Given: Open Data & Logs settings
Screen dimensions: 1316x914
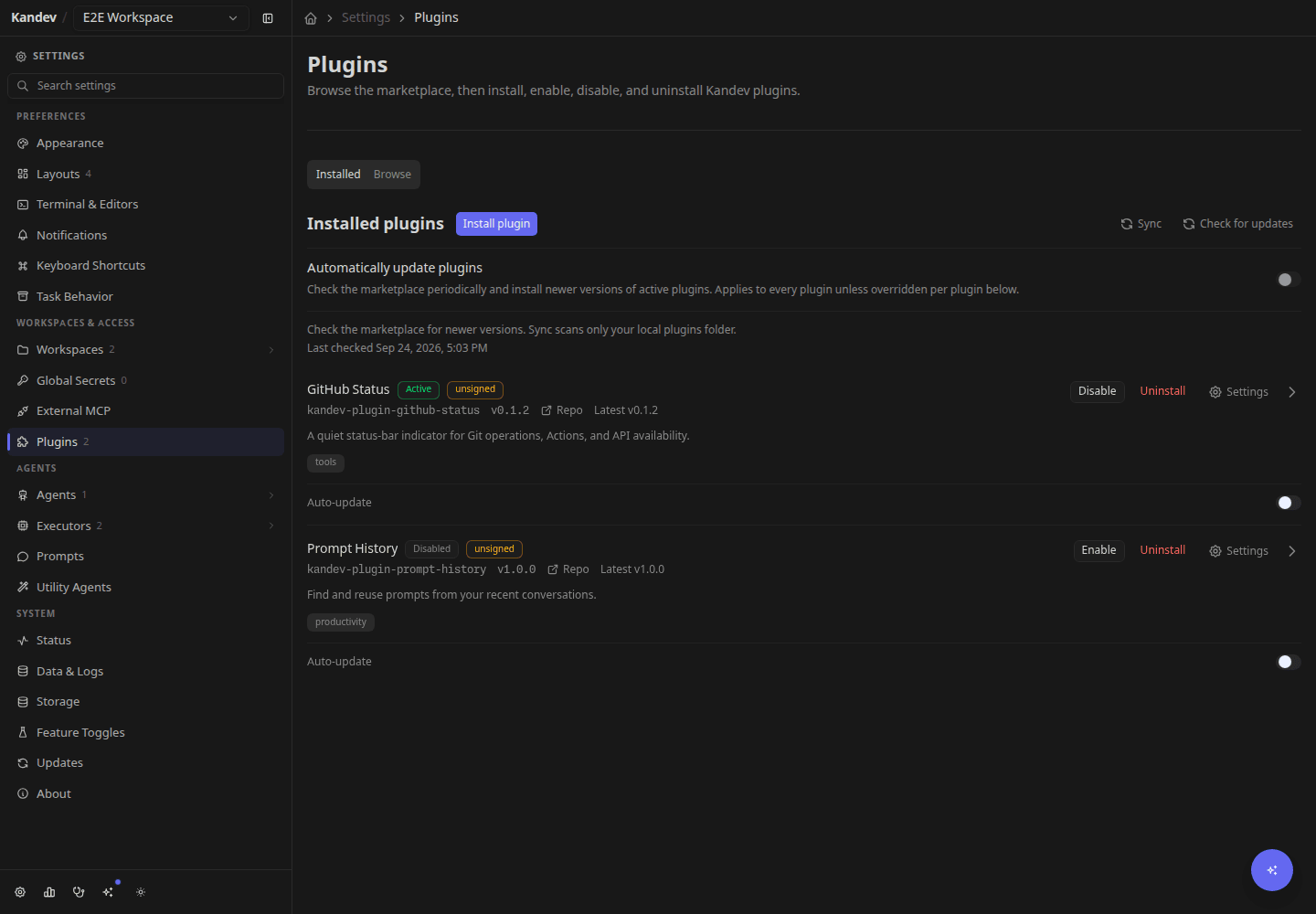Looking at the screenshot, I should 146,671.
